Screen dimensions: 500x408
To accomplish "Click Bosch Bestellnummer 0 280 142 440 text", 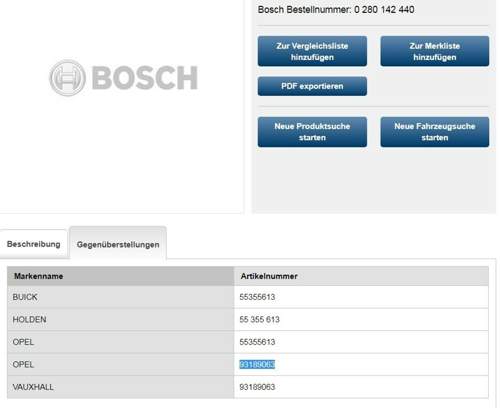I will (x=336, y=9).
